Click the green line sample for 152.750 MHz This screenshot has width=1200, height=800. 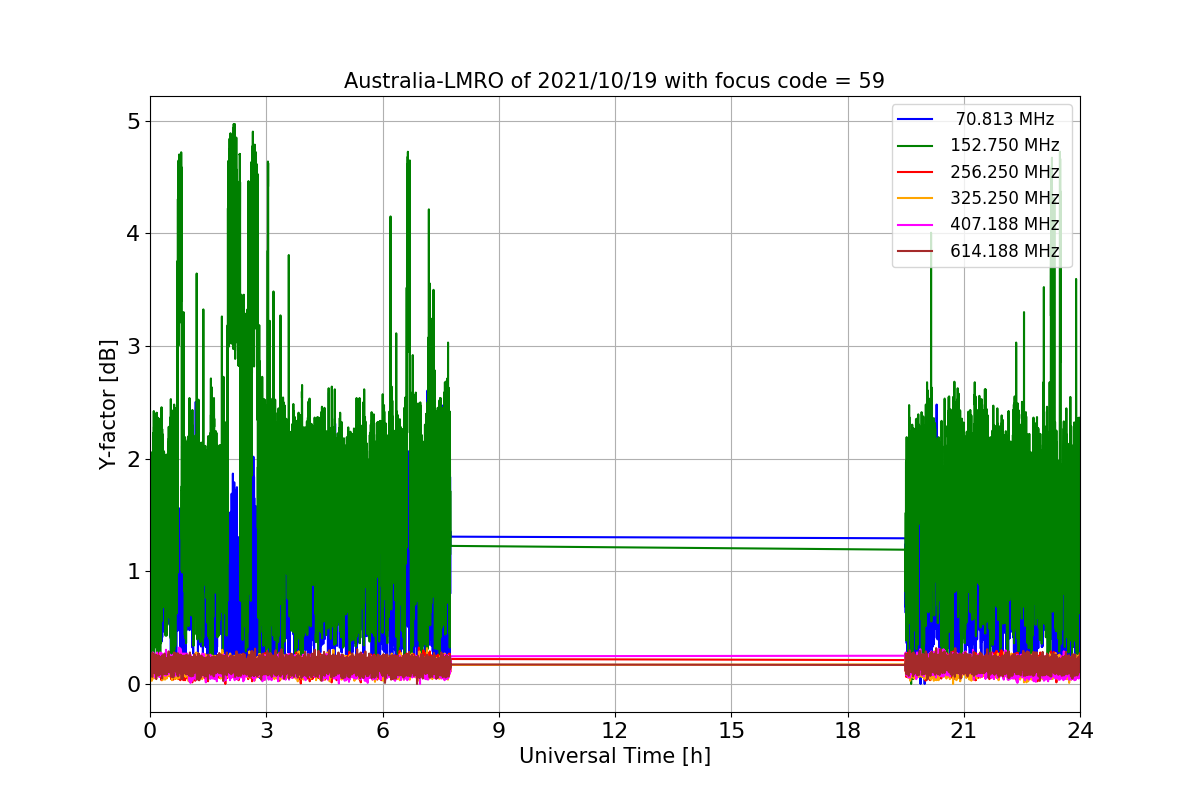click(x=915, y=146)
